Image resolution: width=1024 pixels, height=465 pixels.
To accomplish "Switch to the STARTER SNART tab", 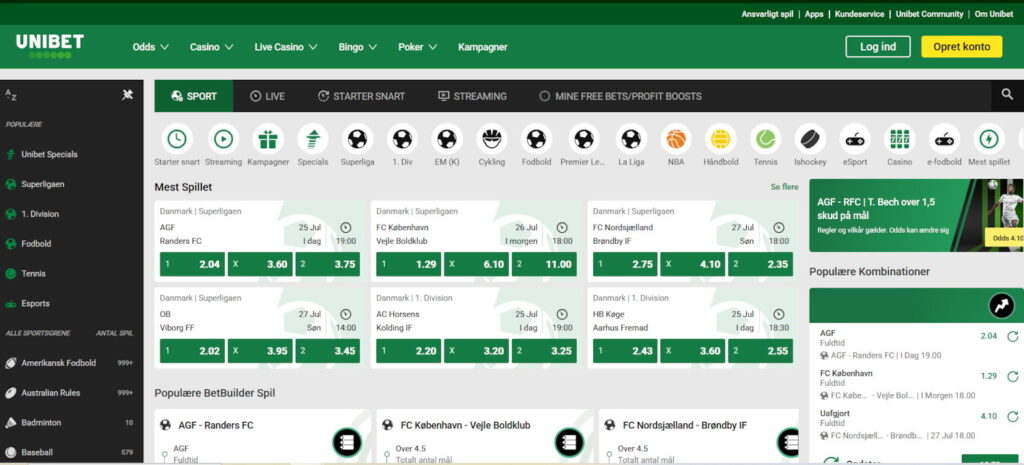I will tap(361, 96).
